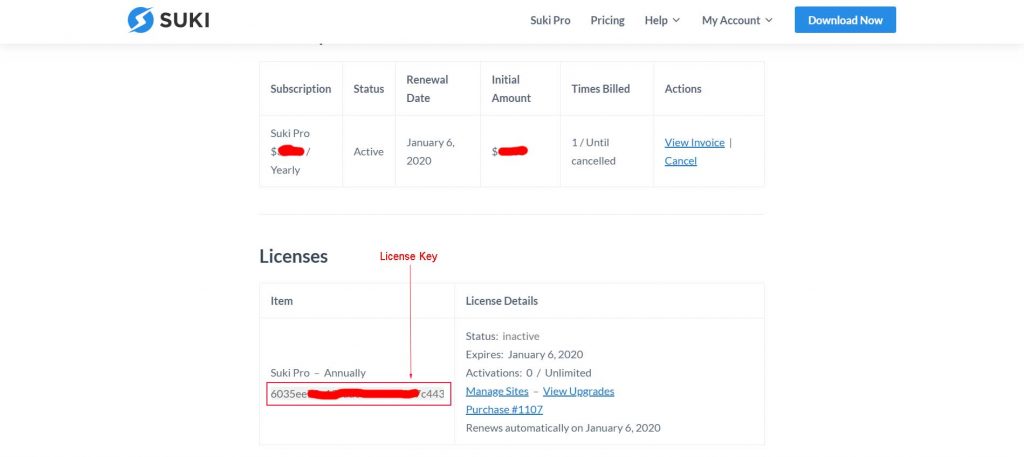Open the Suki Pro menu link
The image size is (1024, 457).
click(x=550, y=20)
